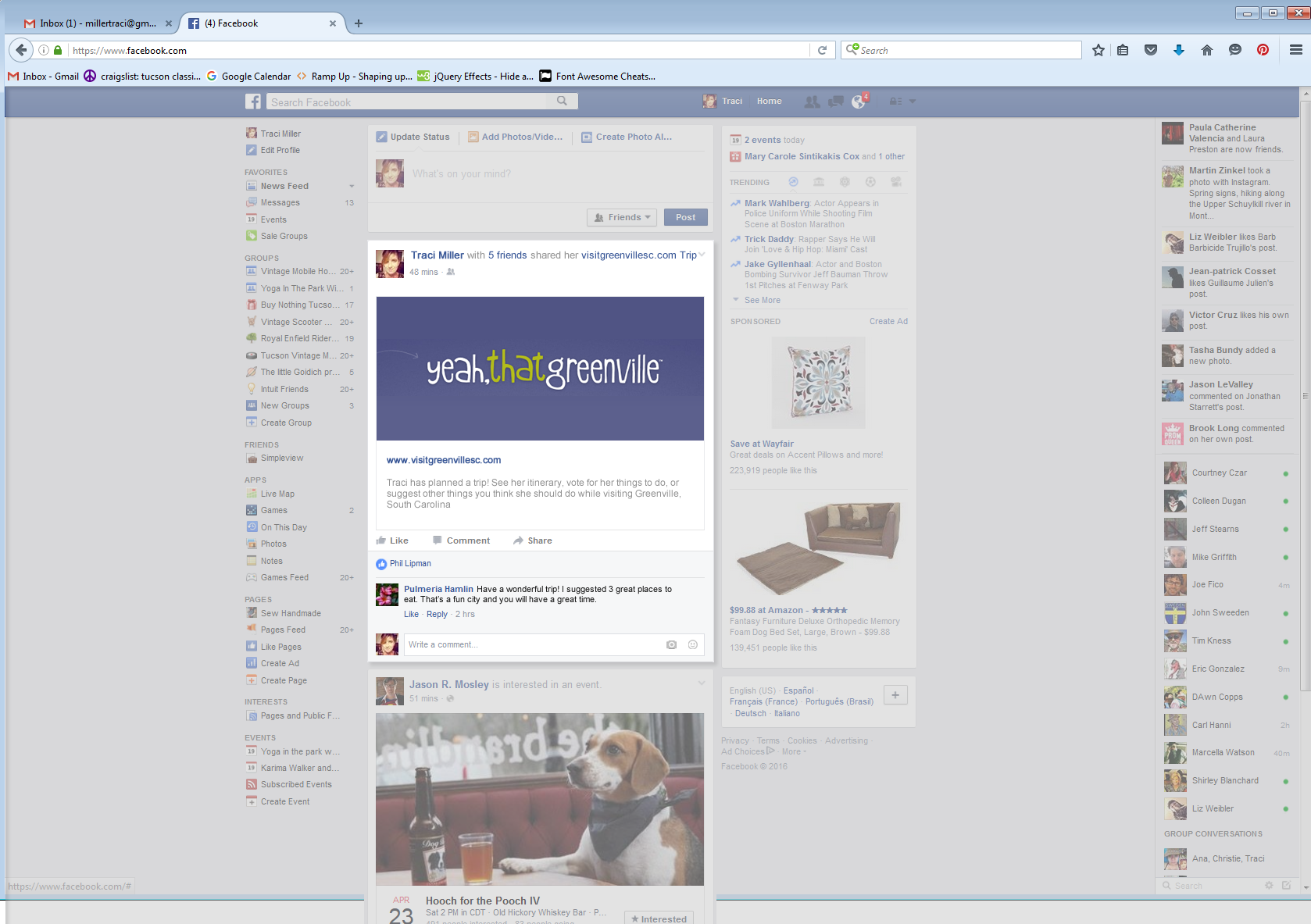
Task: Switch to Inbox Gmail browser tab
Action: (x=98, y=23)
